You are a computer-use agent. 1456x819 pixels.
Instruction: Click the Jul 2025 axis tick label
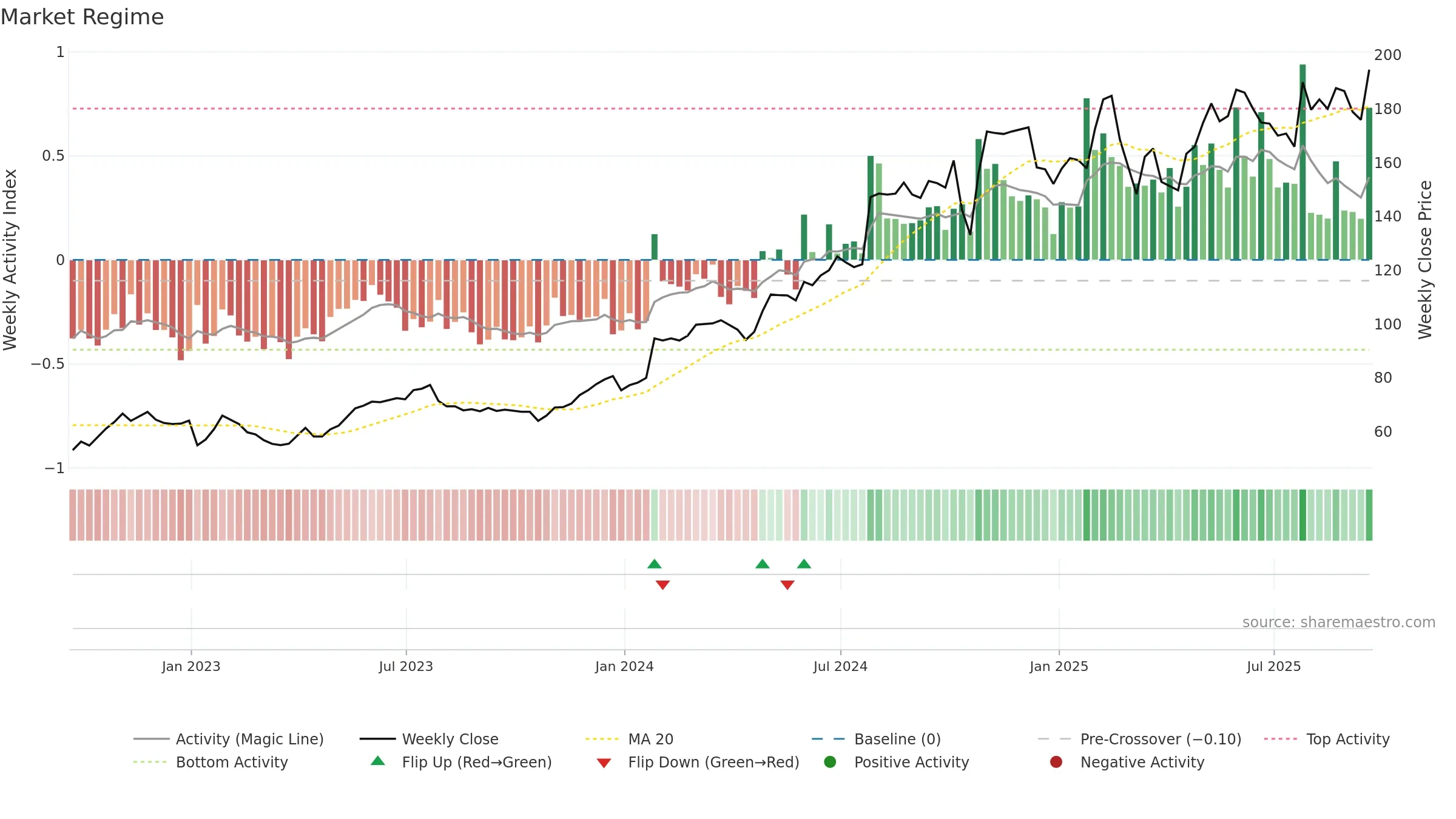[1274, 667]
